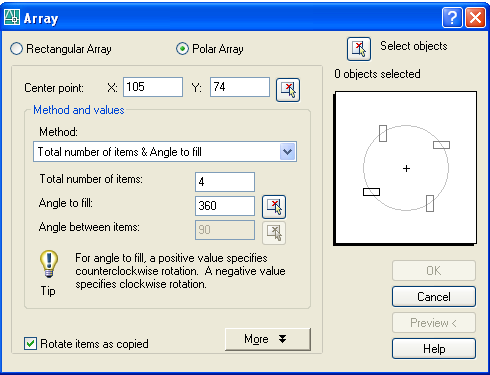
Task: Click the polar array preview image
Action: click(x=406, y=168)
